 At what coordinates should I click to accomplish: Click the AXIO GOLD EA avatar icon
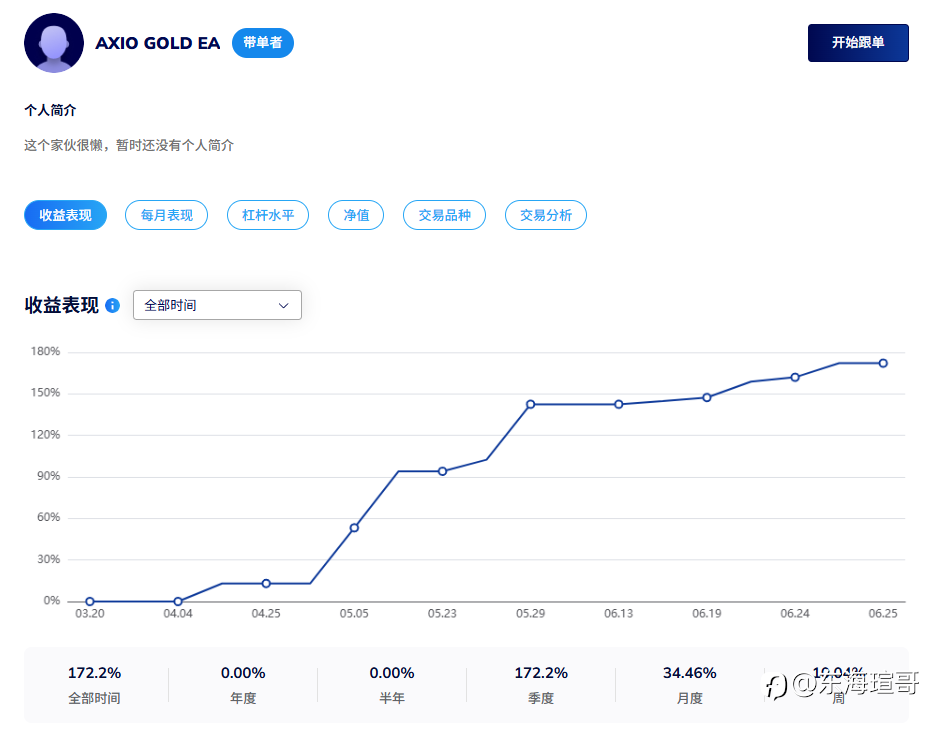coord(54,43)
